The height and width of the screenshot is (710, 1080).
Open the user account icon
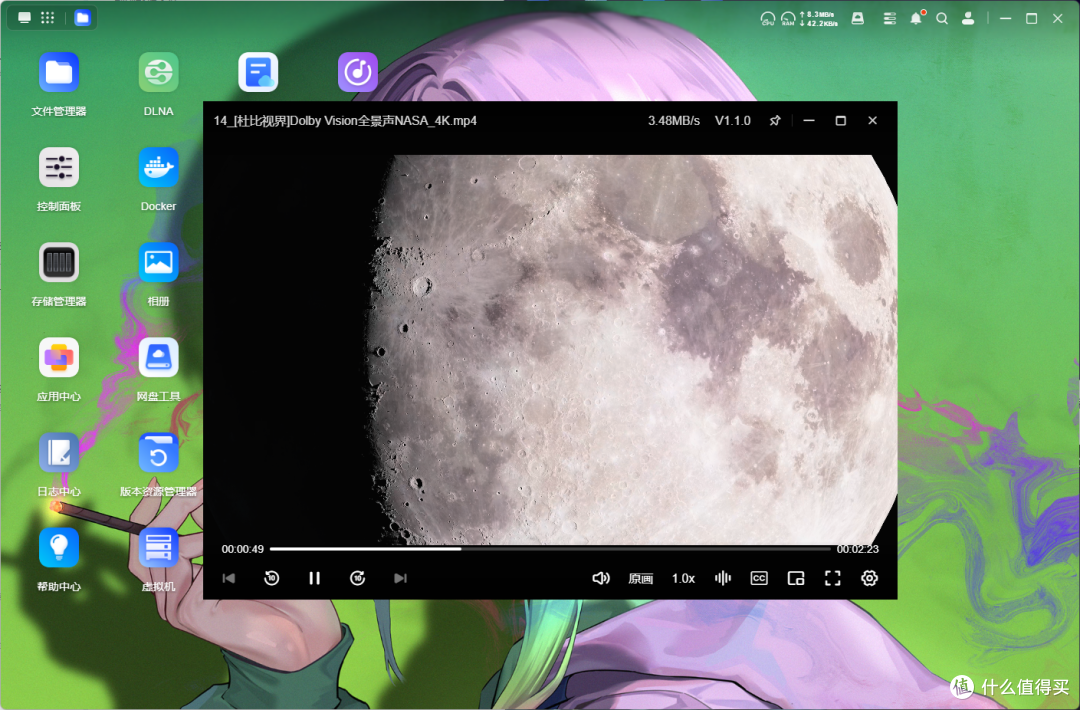pyautogui.click(x=968, y=19)
